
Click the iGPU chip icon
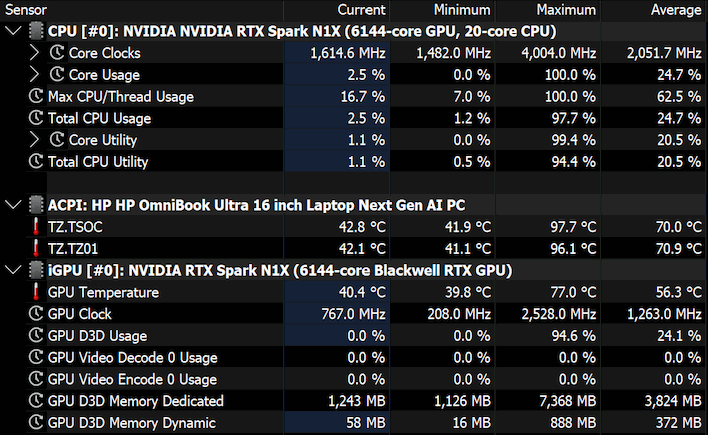coord(36,270)
